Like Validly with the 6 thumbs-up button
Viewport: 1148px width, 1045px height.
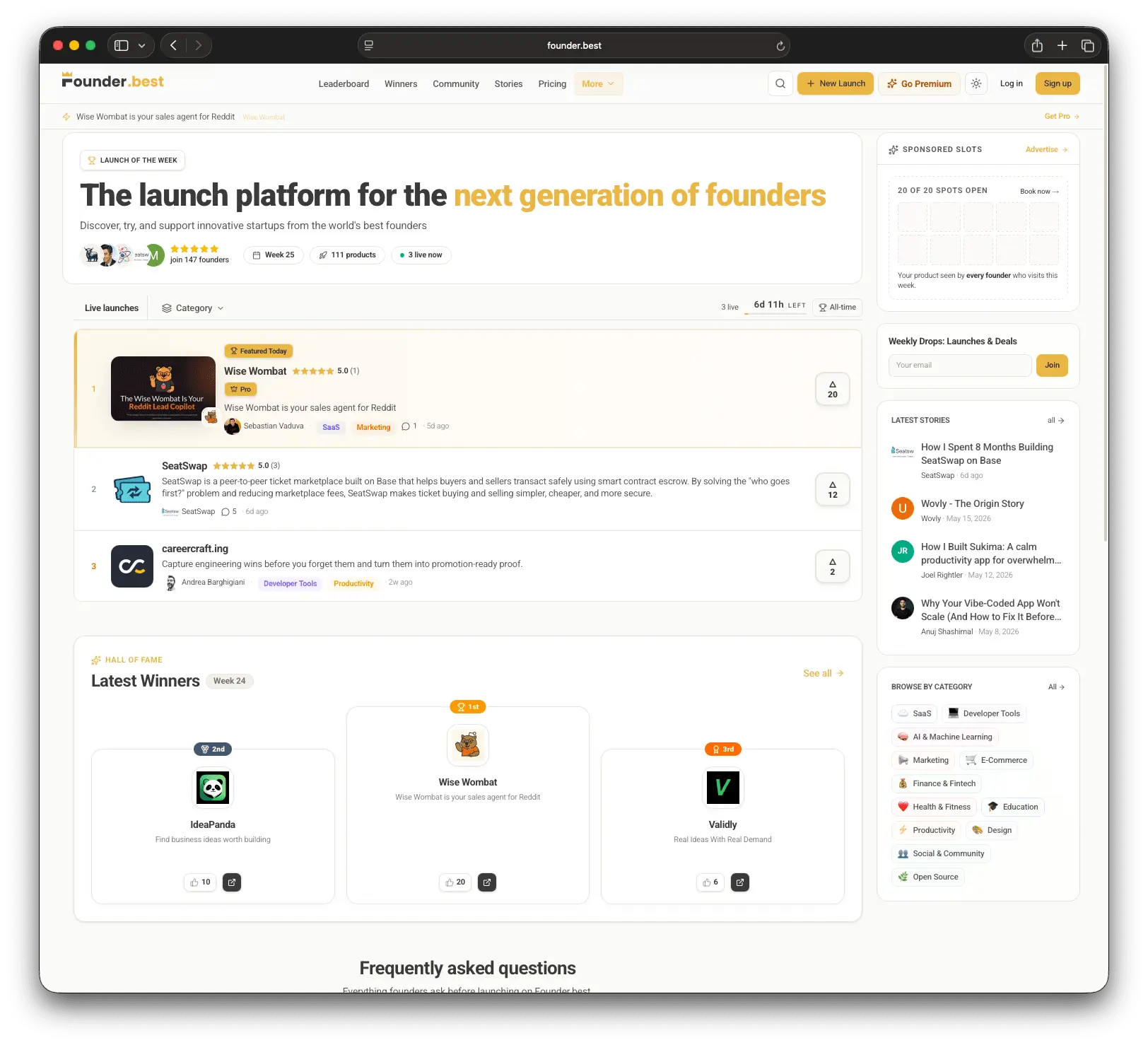coord(710,882)
